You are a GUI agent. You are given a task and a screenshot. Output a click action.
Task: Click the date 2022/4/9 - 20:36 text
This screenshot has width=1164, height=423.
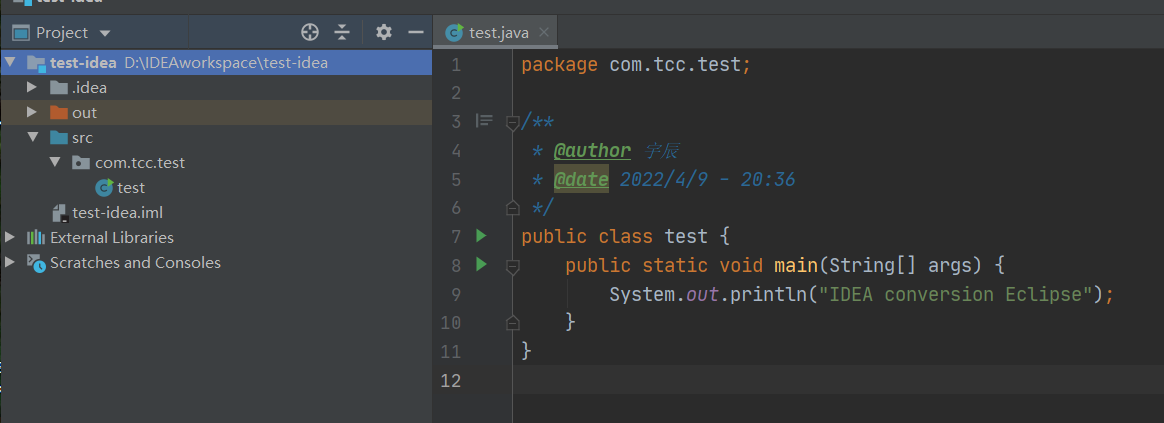[x=707, y=180]
